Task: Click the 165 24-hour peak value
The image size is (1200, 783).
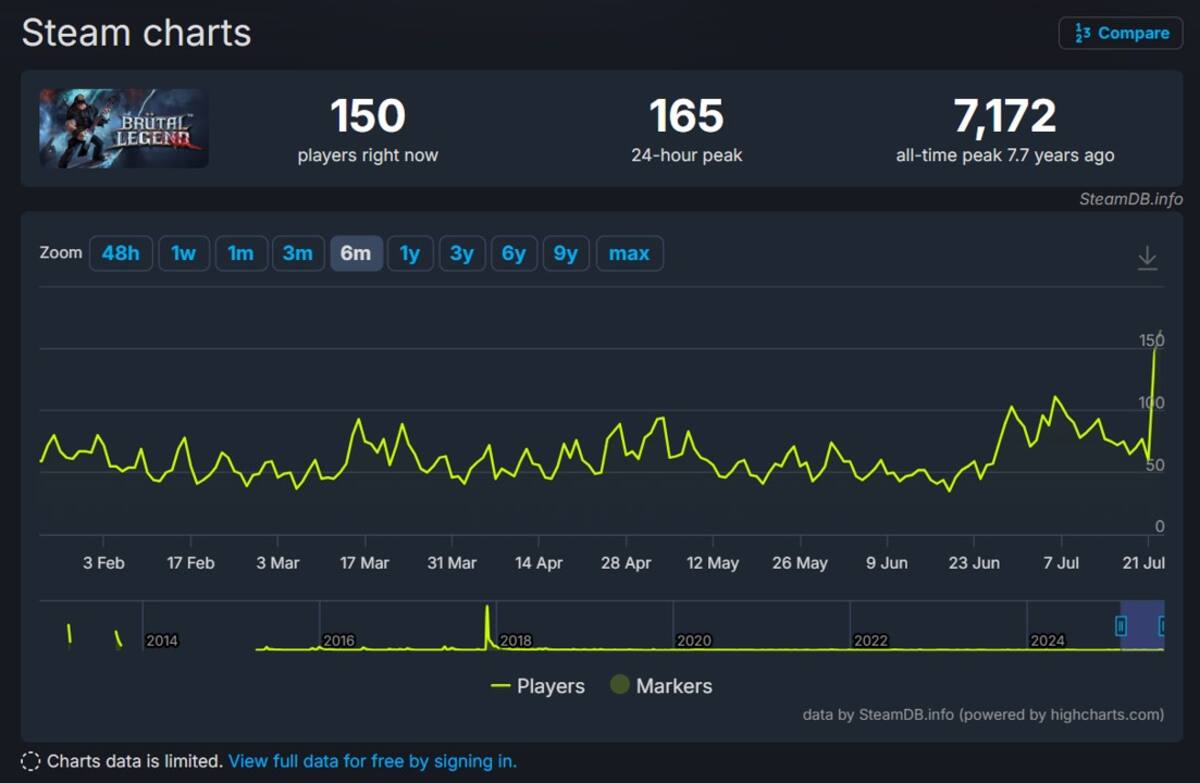Action: tap(686, 116)
